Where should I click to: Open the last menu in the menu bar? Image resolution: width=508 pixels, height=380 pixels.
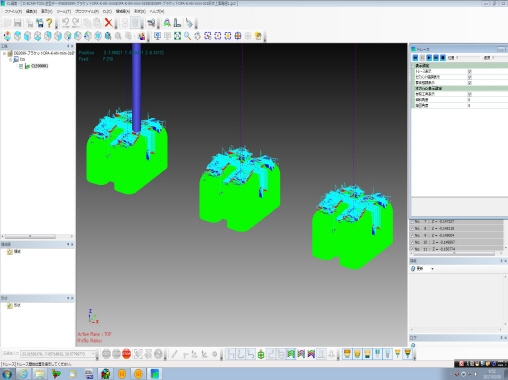click(157, 11)
